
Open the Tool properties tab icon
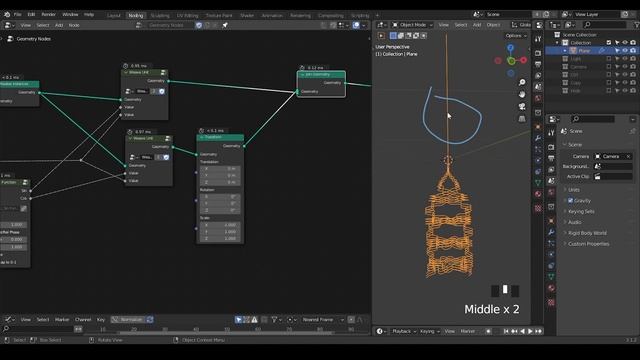(551, 133)
